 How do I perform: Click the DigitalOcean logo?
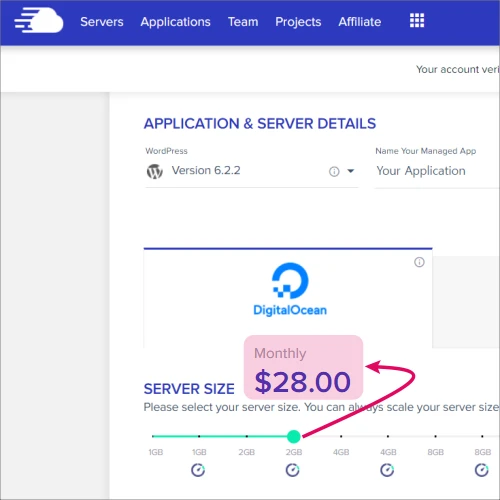coord(290,289)
